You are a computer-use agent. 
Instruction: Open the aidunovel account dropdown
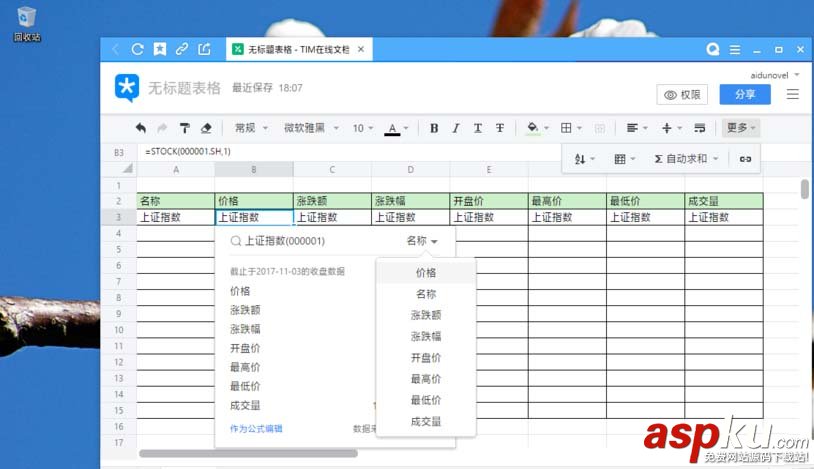coord(774,75)
